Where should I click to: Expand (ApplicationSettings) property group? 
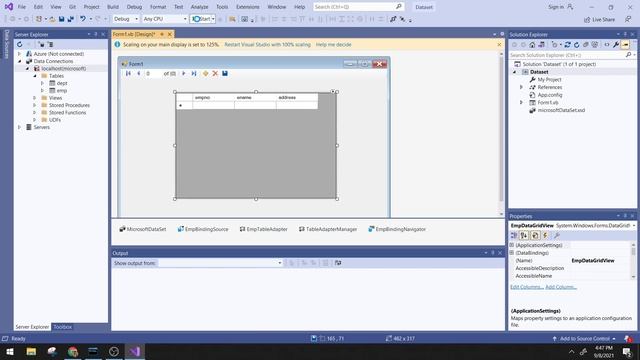click(x=512, y=245)
